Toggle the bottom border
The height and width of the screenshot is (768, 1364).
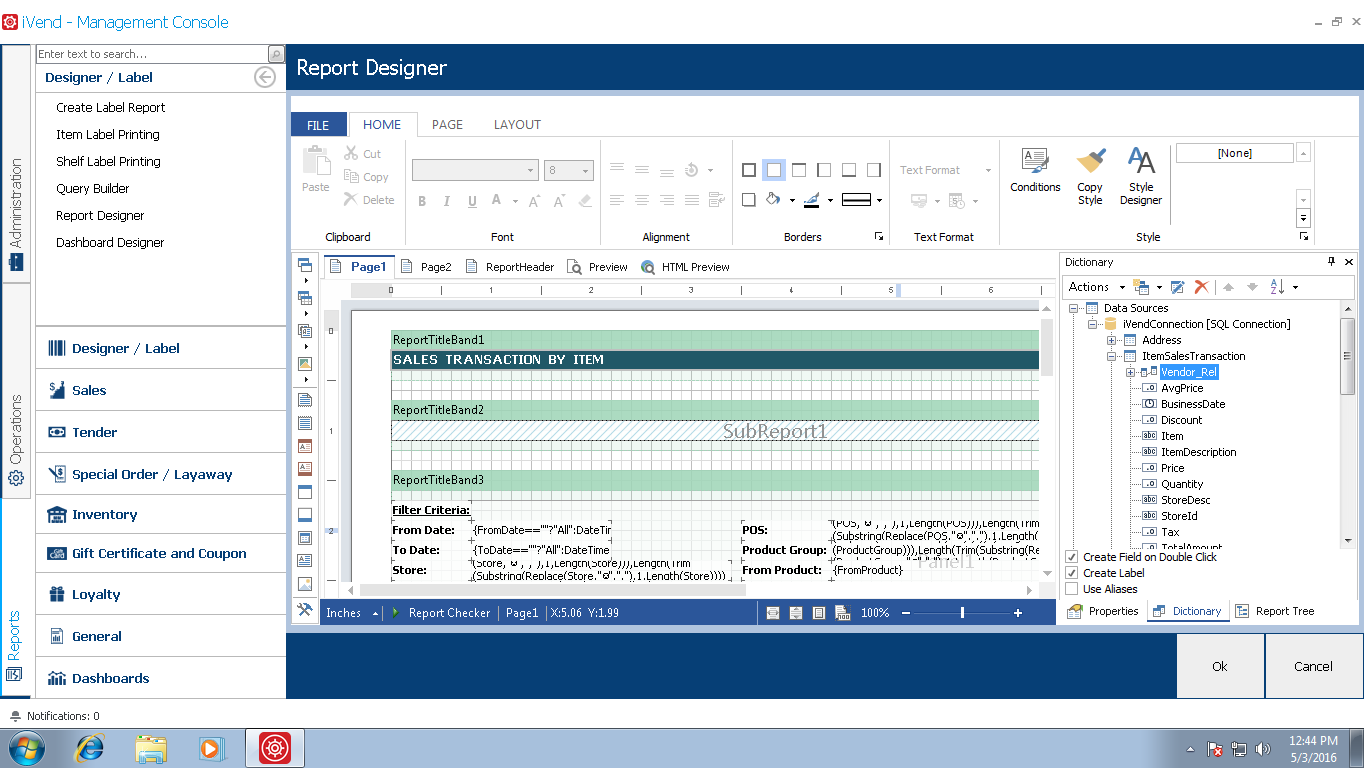click(848, 170)
